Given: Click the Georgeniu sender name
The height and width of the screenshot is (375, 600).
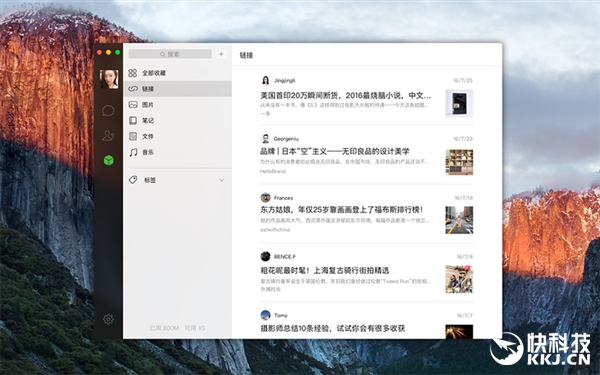Looking at the screenshot, I should 286,139.
